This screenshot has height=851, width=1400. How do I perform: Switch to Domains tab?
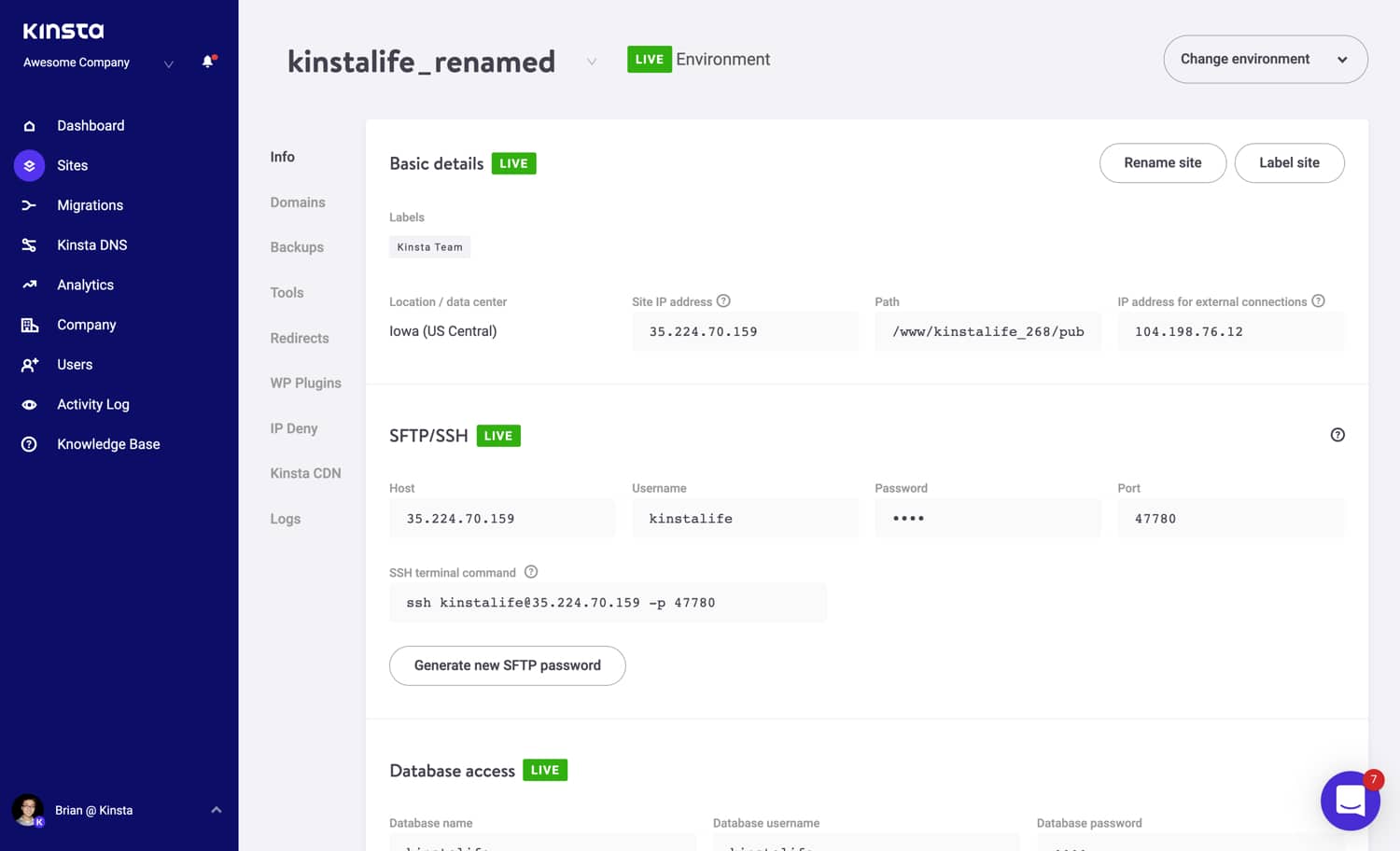(x=298, y=202)
